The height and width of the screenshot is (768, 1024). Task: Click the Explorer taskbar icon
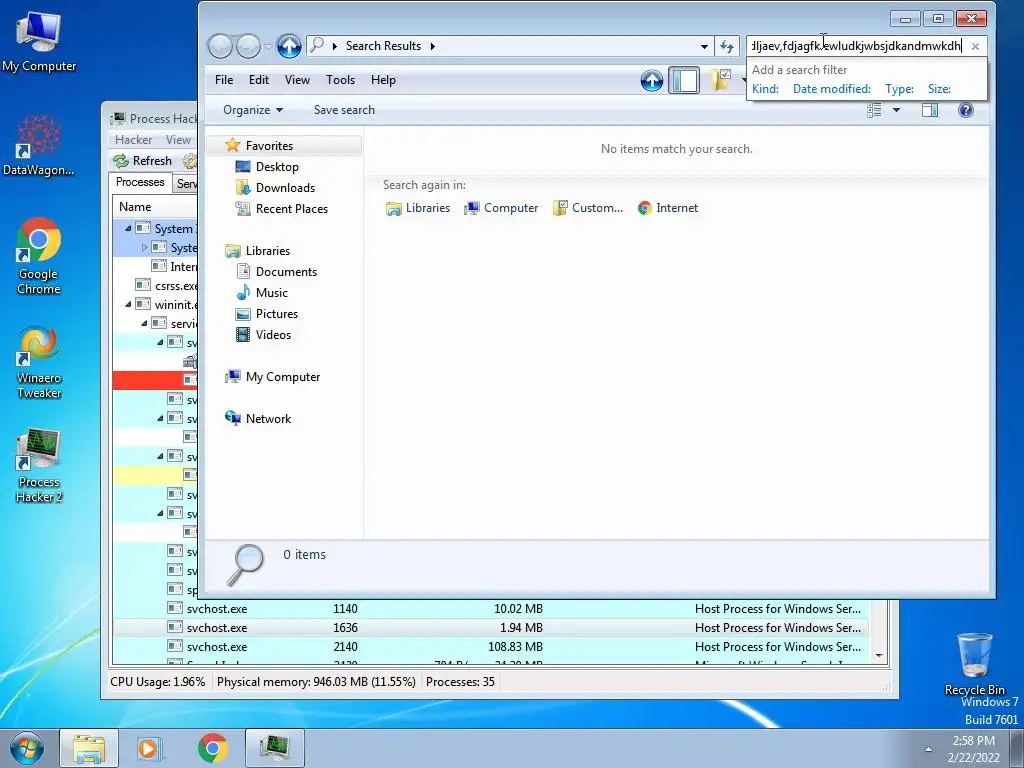[89, 748]
